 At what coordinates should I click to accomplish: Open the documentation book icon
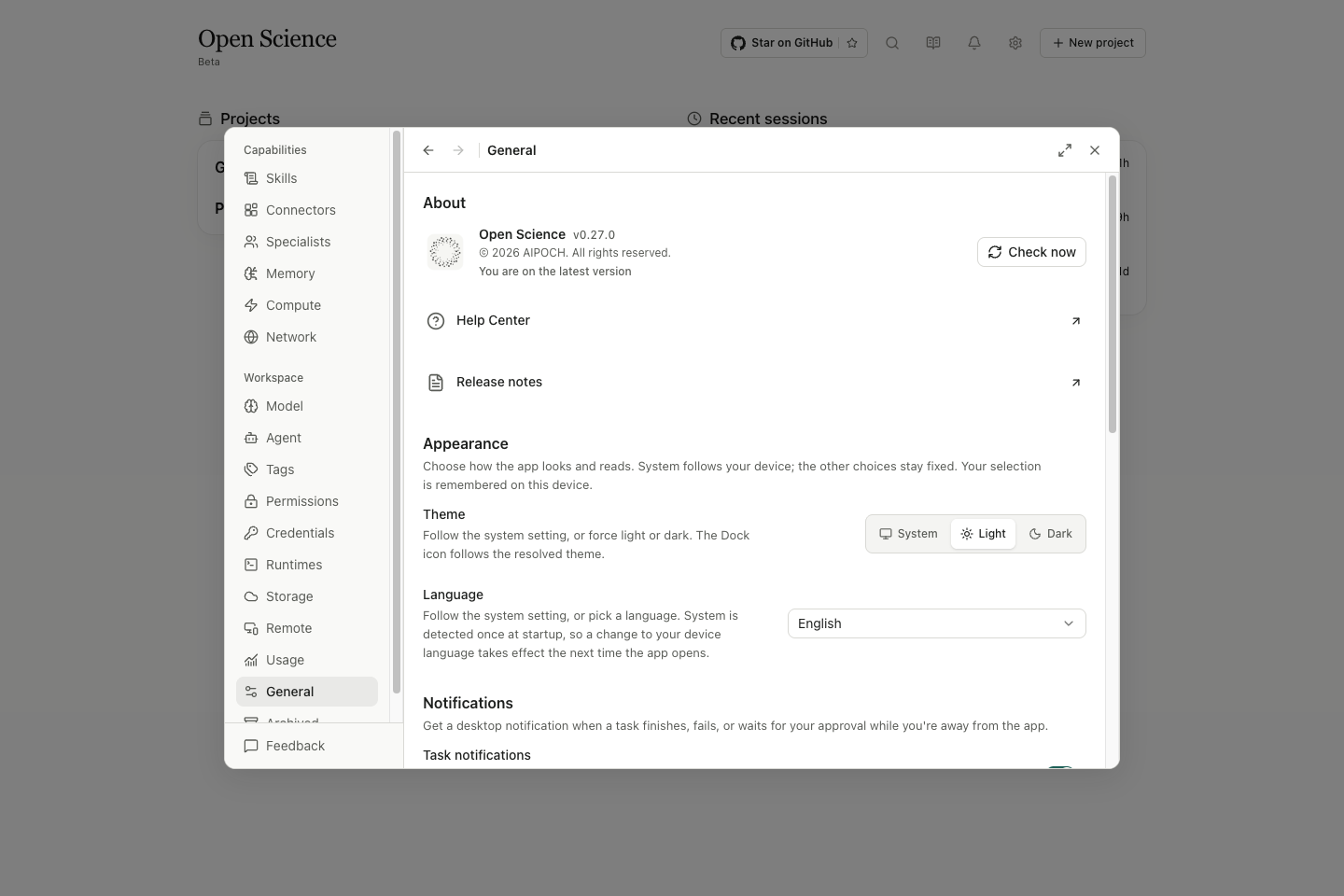pos(933,43)
